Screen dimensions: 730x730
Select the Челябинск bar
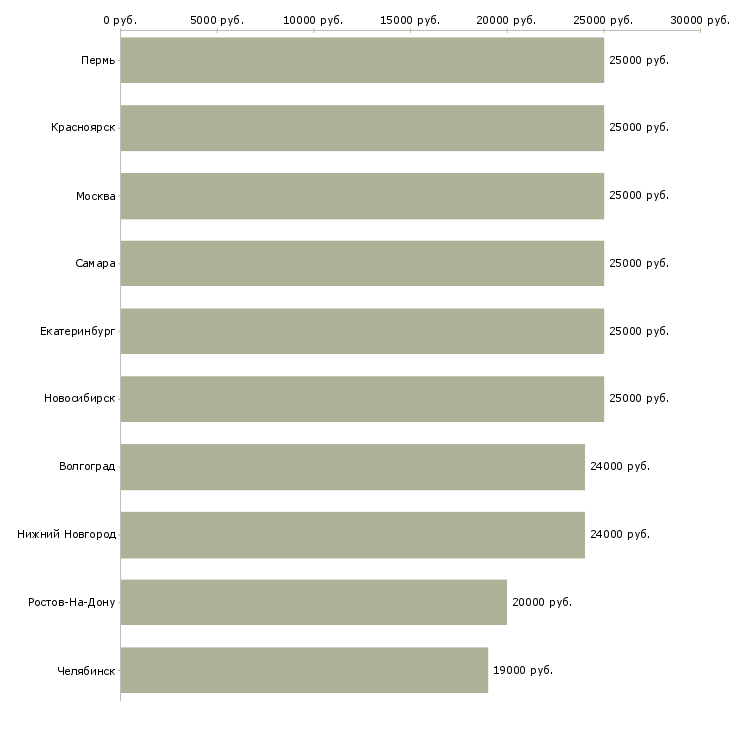[304, 670]
